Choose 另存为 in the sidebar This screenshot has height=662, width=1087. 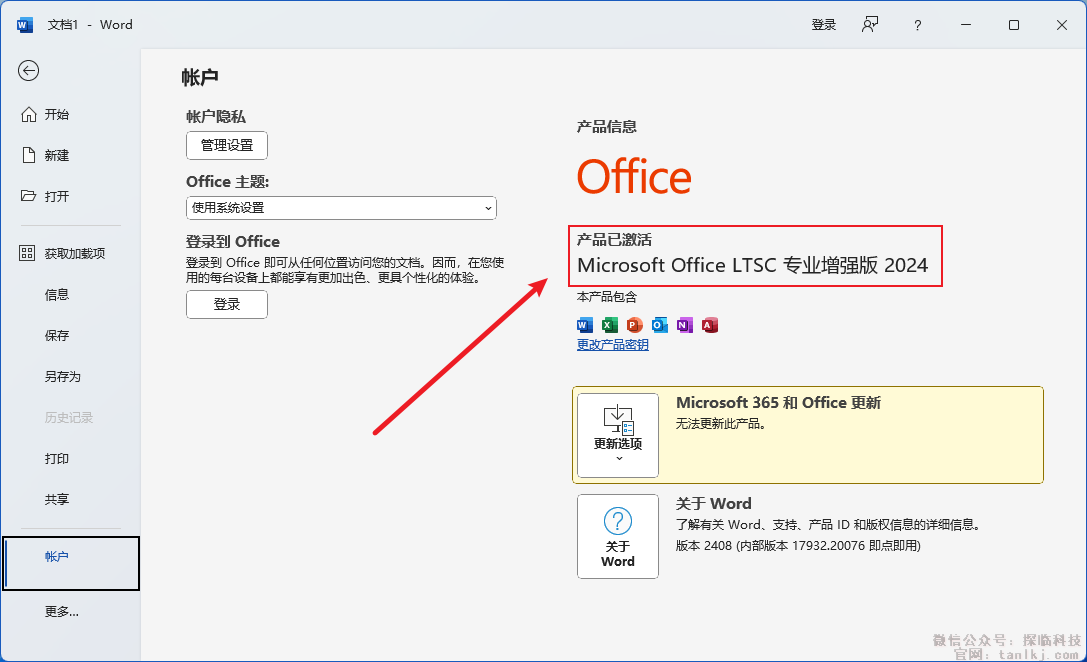coord(62,376)
